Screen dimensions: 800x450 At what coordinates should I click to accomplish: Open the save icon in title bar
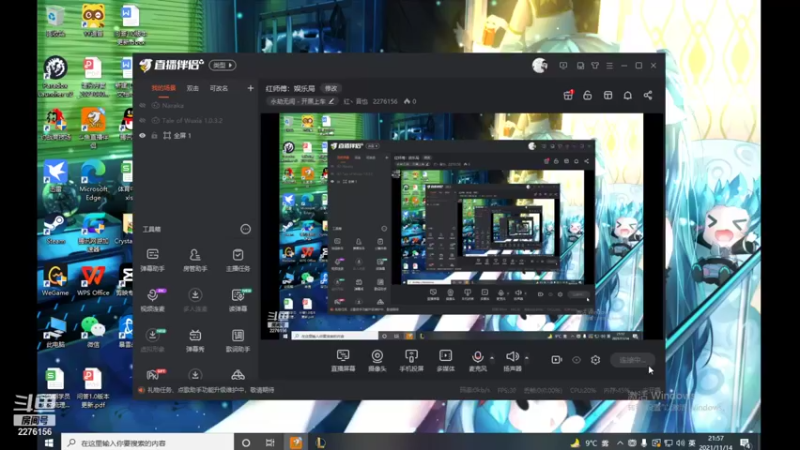[580, 66]
